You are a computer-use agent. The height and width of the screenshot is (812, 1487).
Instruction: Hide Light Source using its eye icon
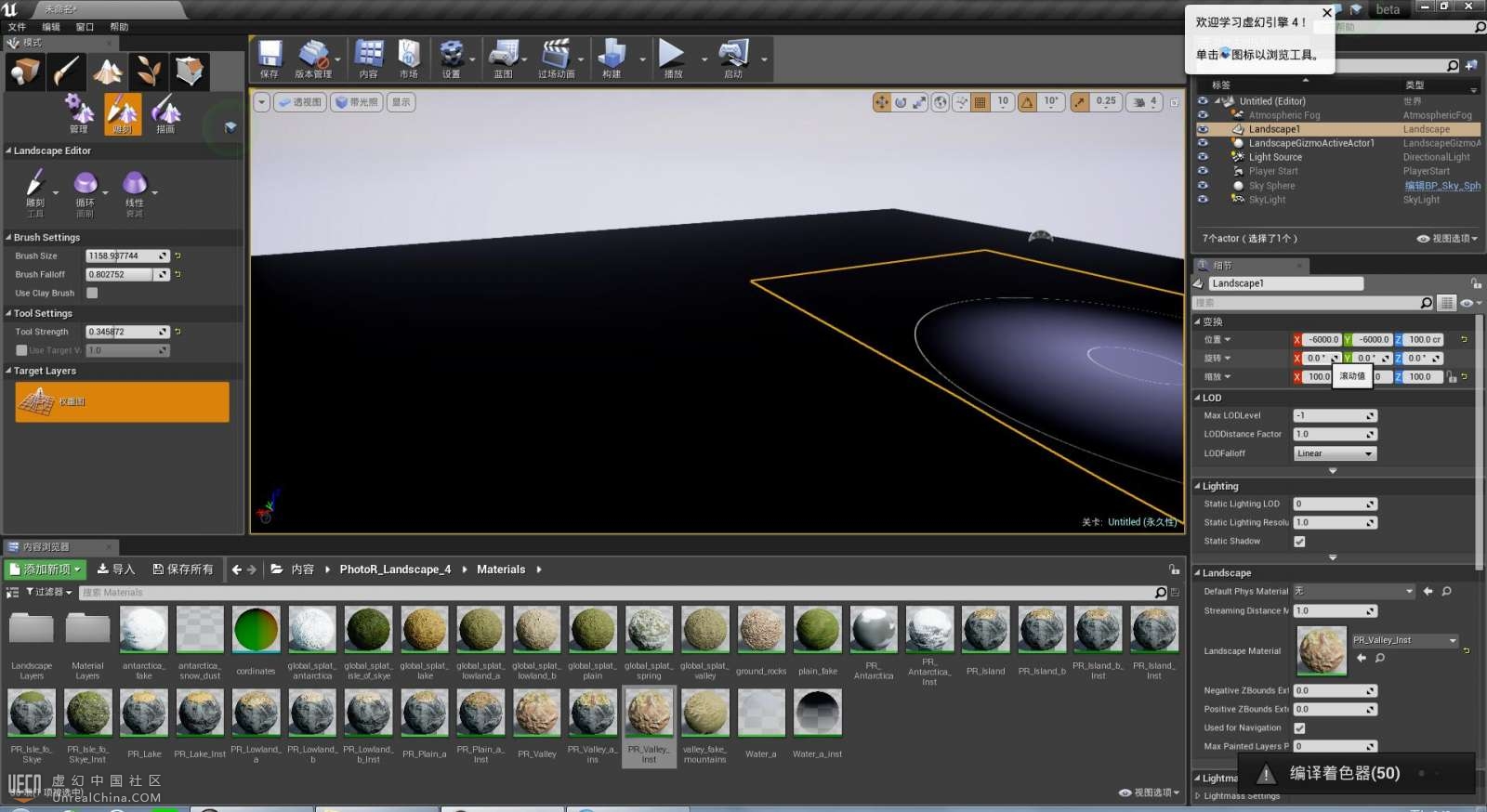(1203, 157)
